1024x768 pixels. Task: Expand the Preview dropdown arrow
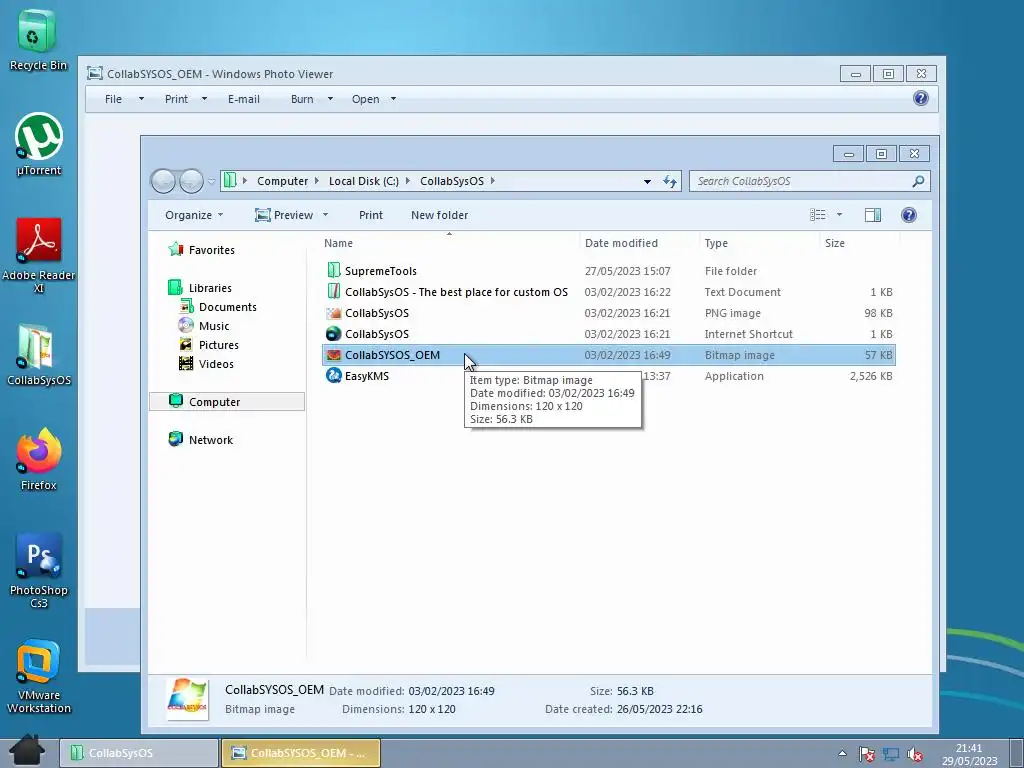[x=325, y=215]
